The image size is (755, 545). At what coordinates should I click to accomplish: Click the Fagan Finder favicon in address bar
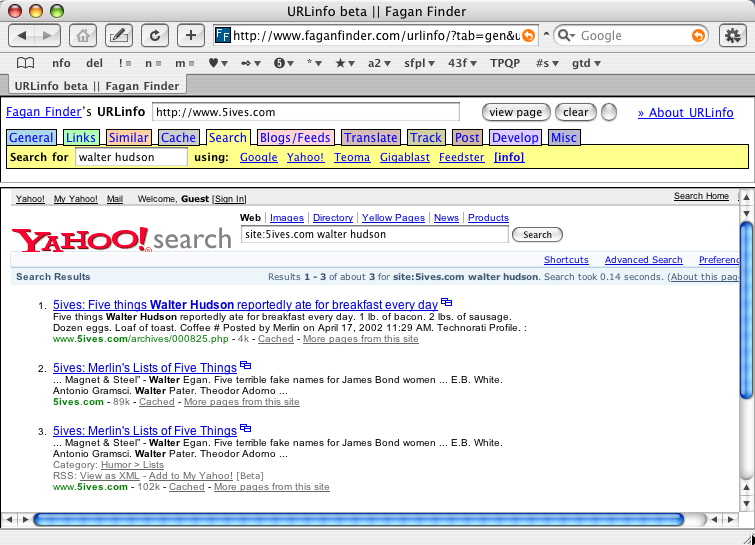click(x=222, y=35)
